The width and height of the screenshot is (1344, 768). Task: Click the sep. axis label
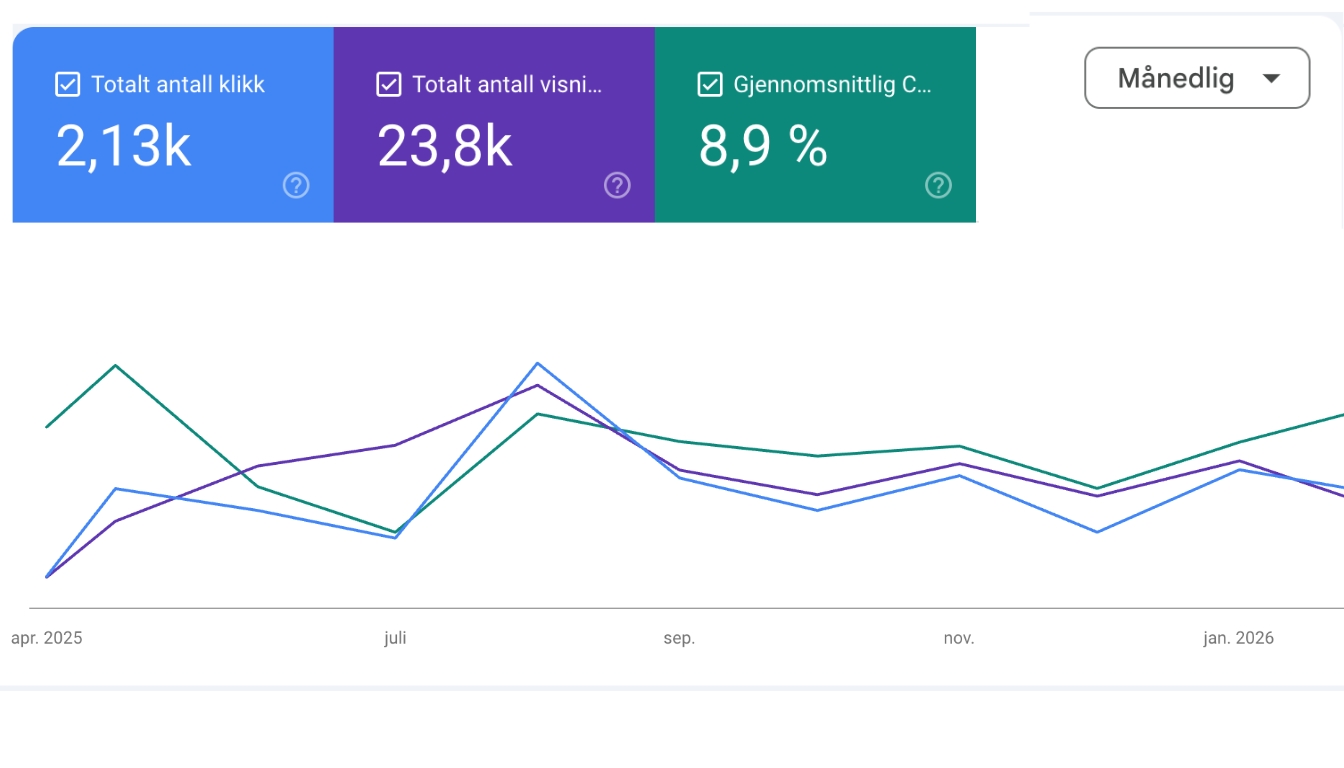[x=679, y=638]
